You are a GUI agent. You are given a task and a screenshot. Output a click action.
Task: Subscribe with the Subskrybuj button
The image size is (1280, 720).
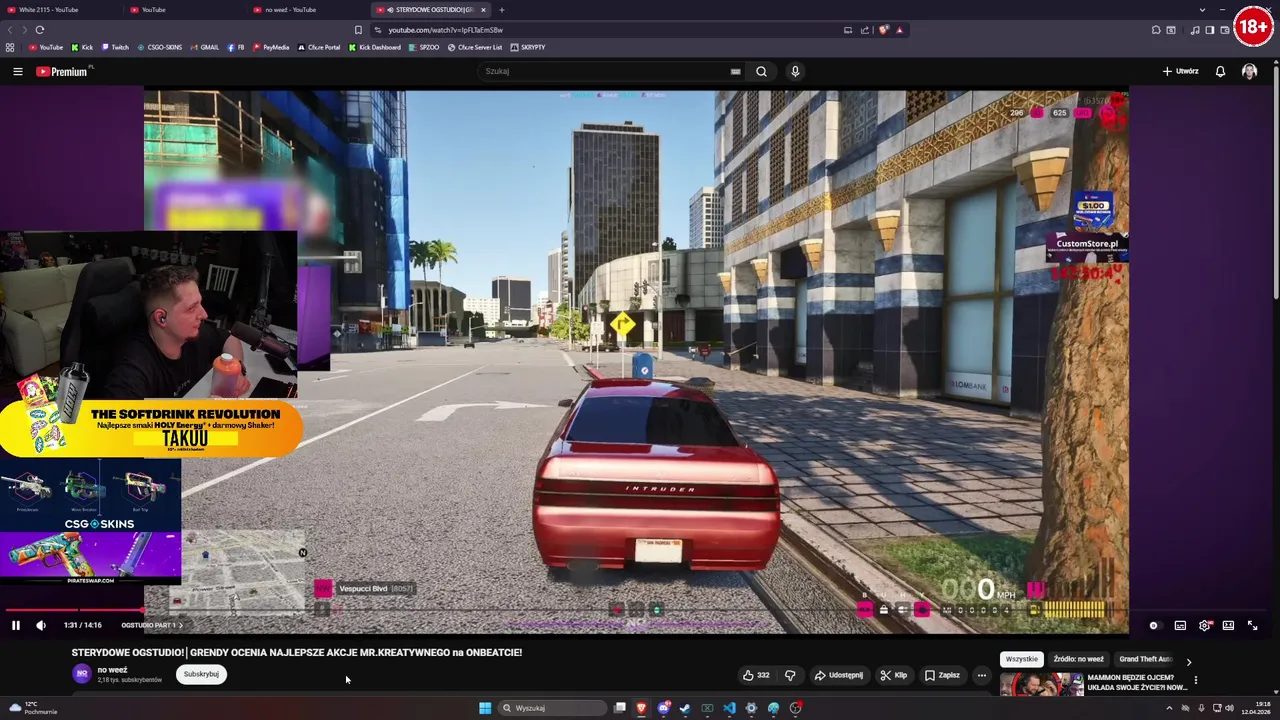click(201, 674)
